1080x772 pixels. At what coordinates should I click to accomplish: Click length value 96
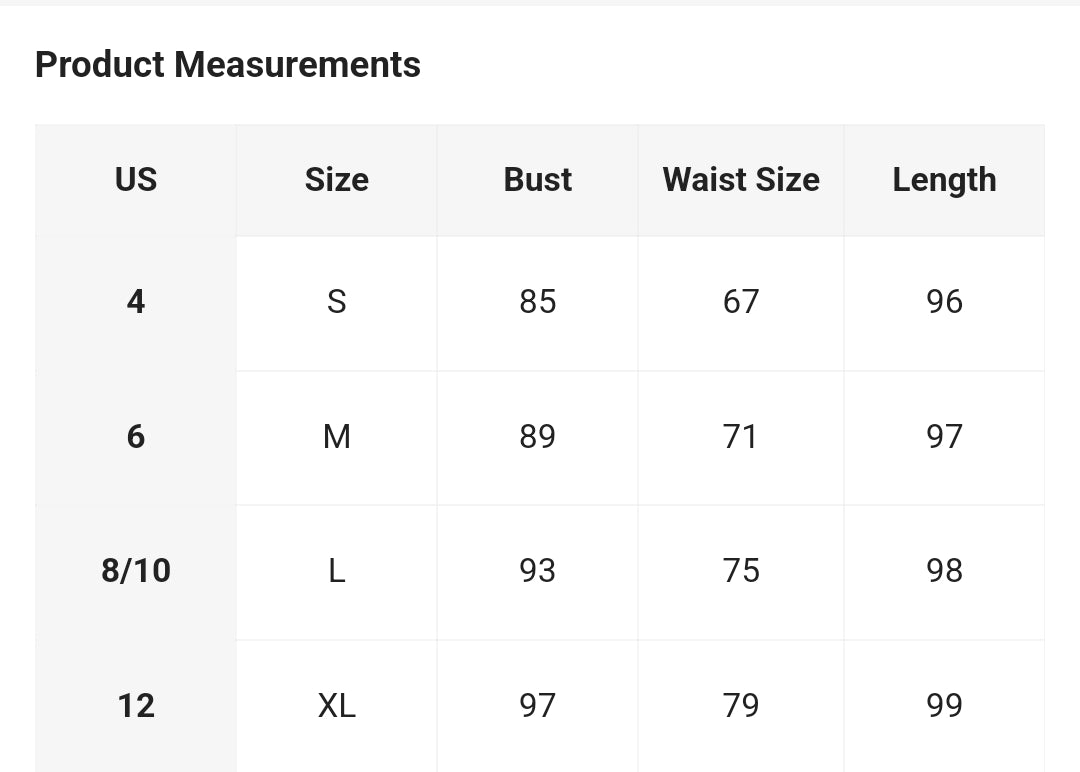pyautogui.click(x=944, y=302)
